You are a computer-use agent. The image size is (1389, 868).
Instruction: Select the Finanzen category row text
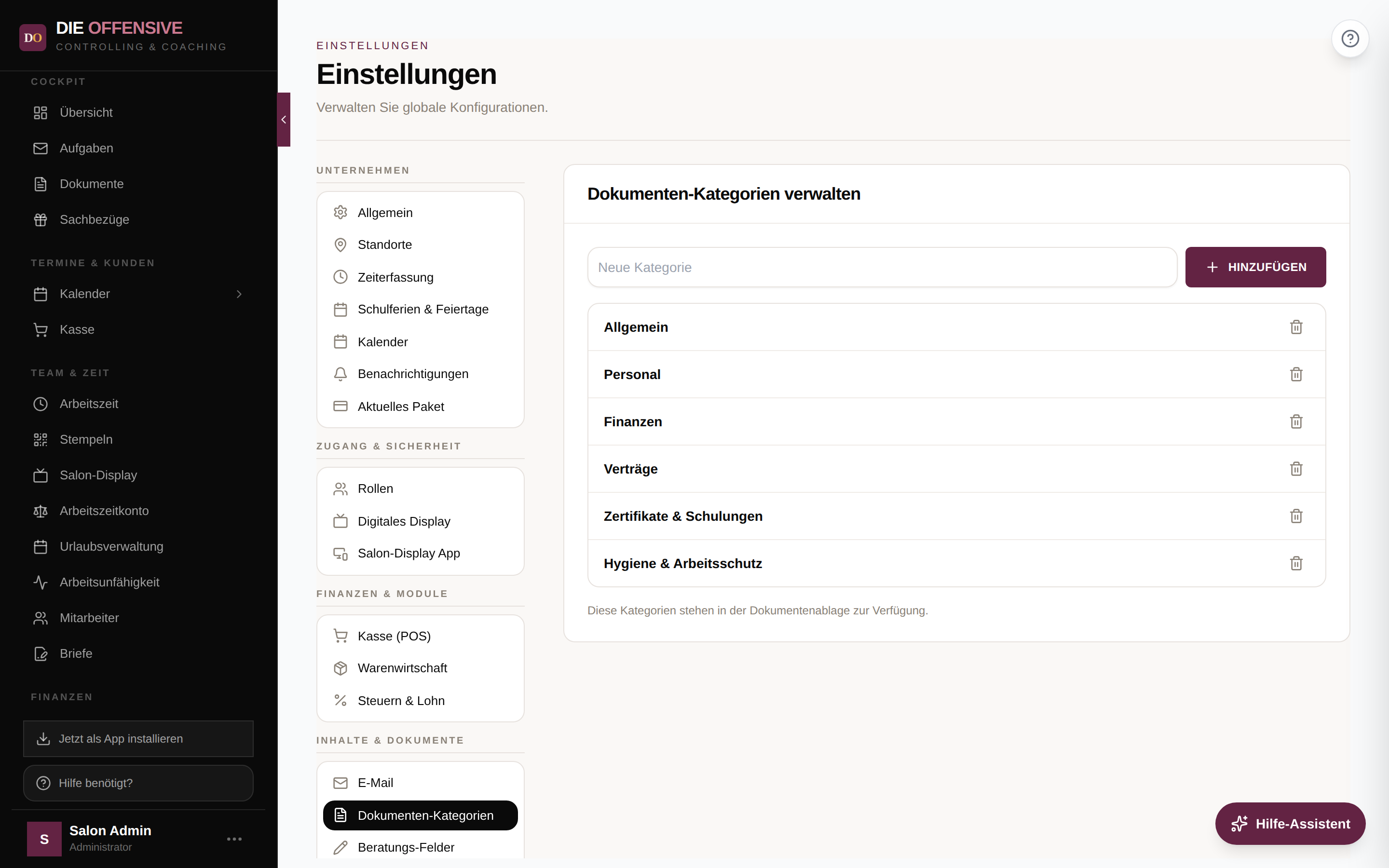click(x=633, y=422)
